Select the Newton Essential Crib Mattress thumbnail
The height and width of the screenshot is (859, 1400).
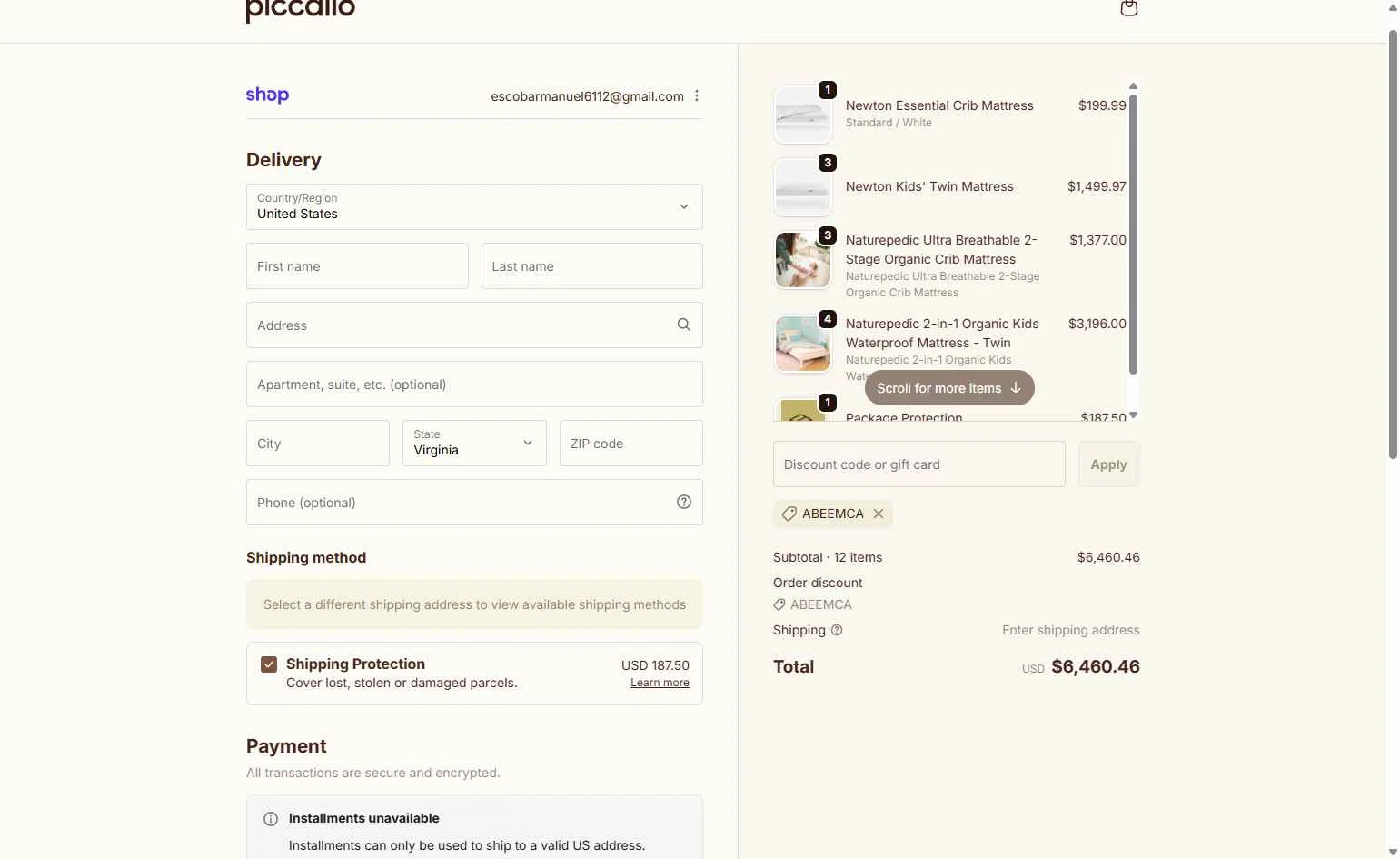(x=802, y=115)
